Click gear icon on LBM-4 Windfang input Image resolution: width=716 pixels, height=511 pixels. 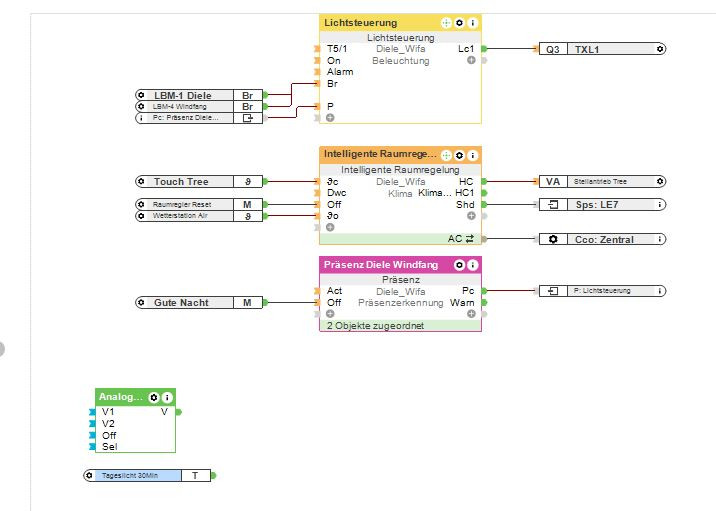(141, 106)
